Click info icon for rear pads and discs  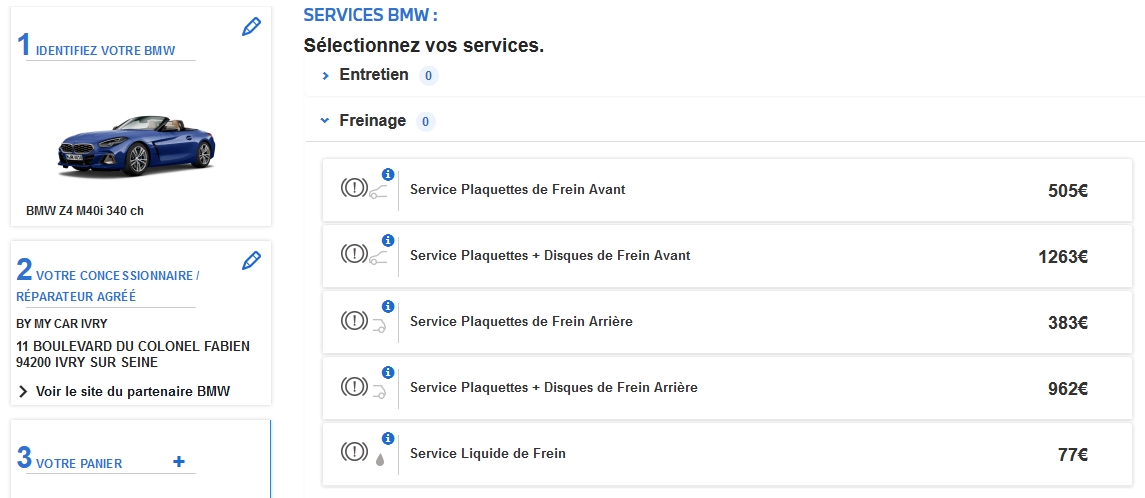388,372
